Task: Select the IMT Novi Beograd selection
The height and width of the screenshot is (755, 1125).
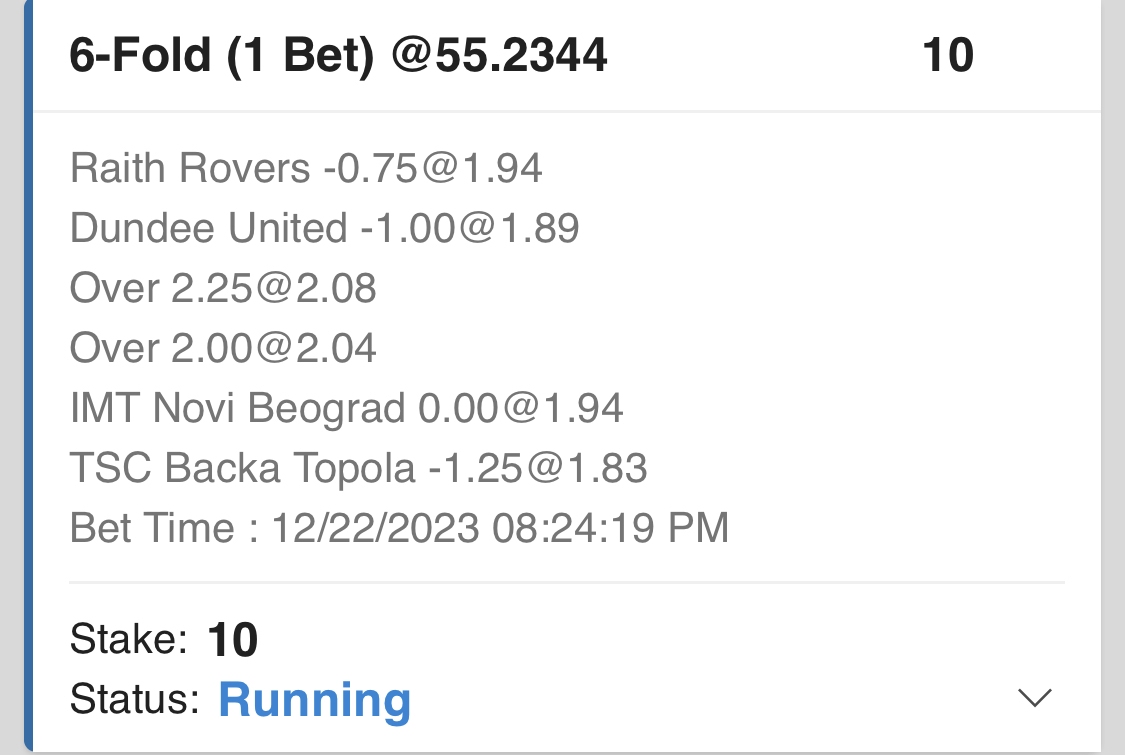Action: click(346, 409)
